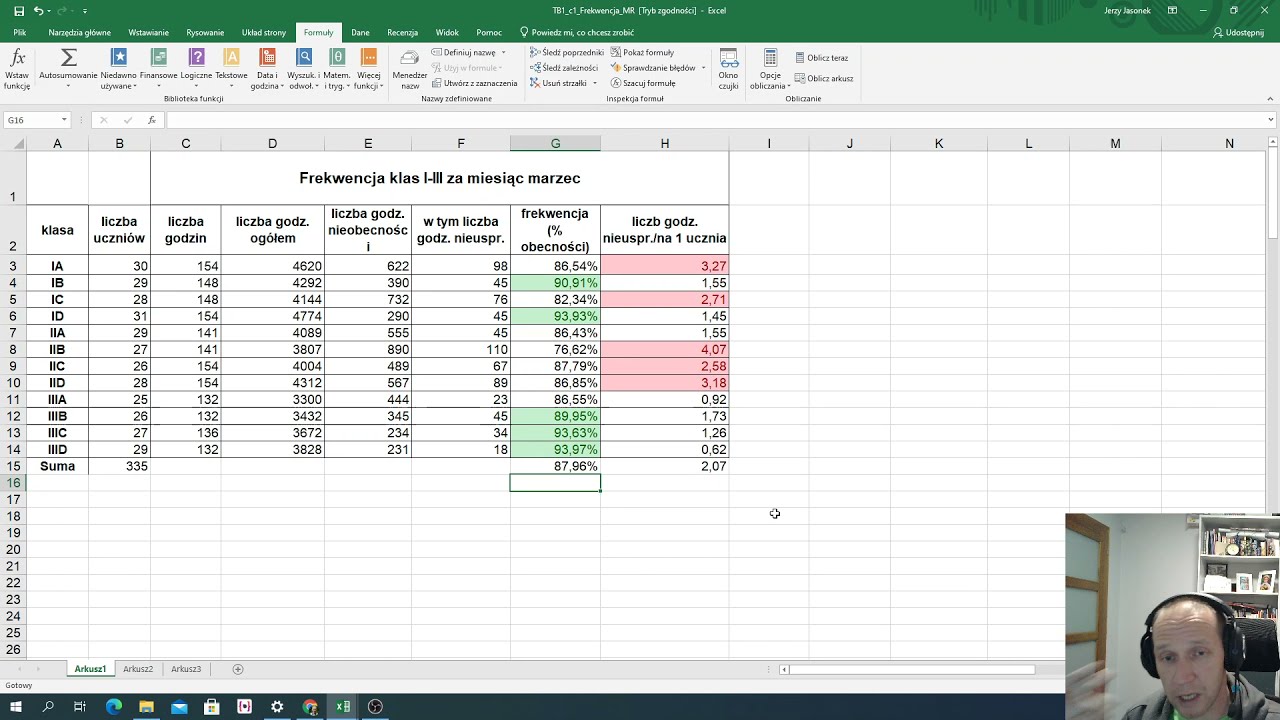Screen dimensions: 1280x720
Task: Open the Mail app from taskbar
Action: click(179, 707)
